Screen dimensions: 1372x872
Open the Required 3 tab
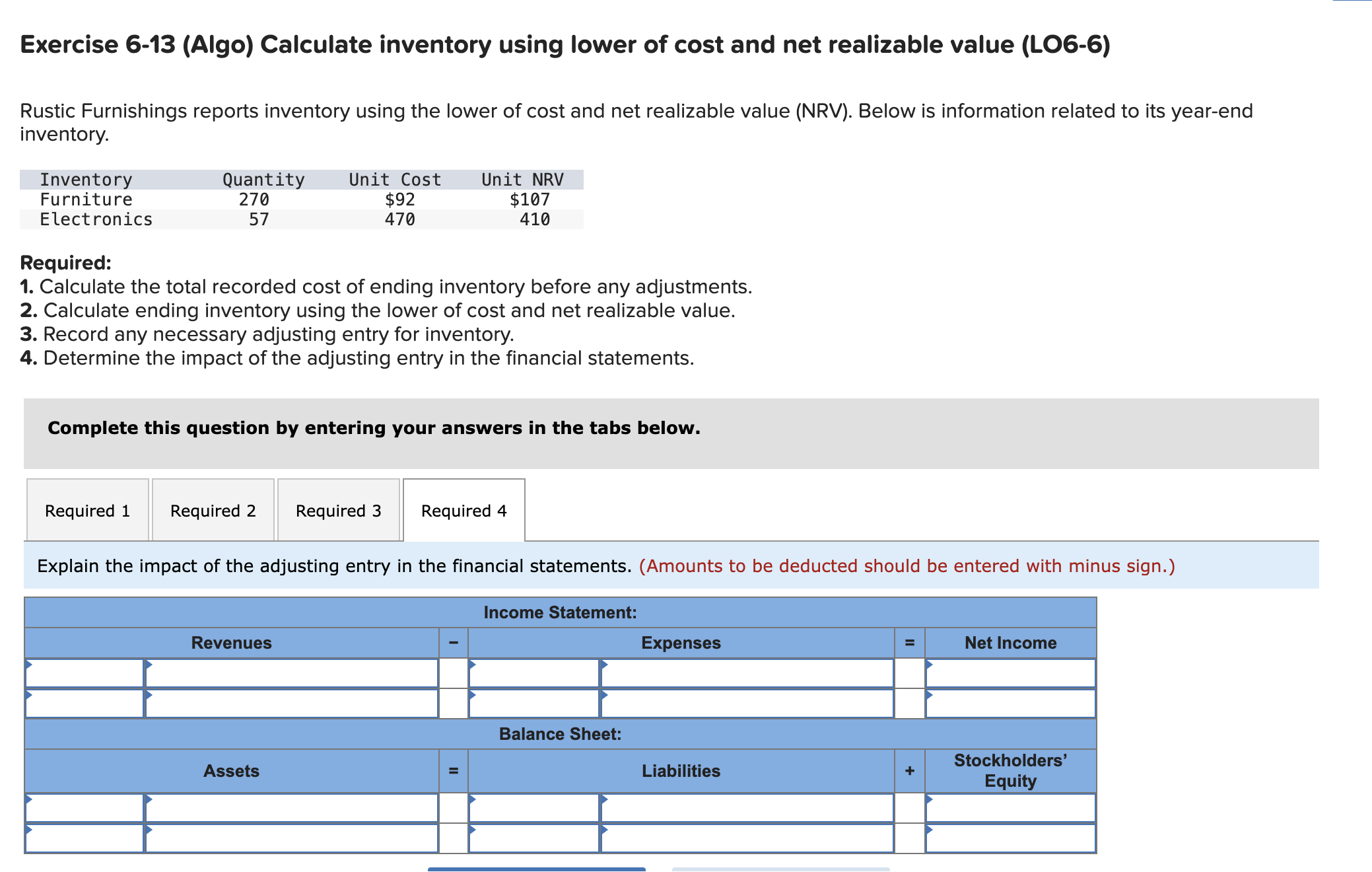pyautogui.click(x=338, y=510)
